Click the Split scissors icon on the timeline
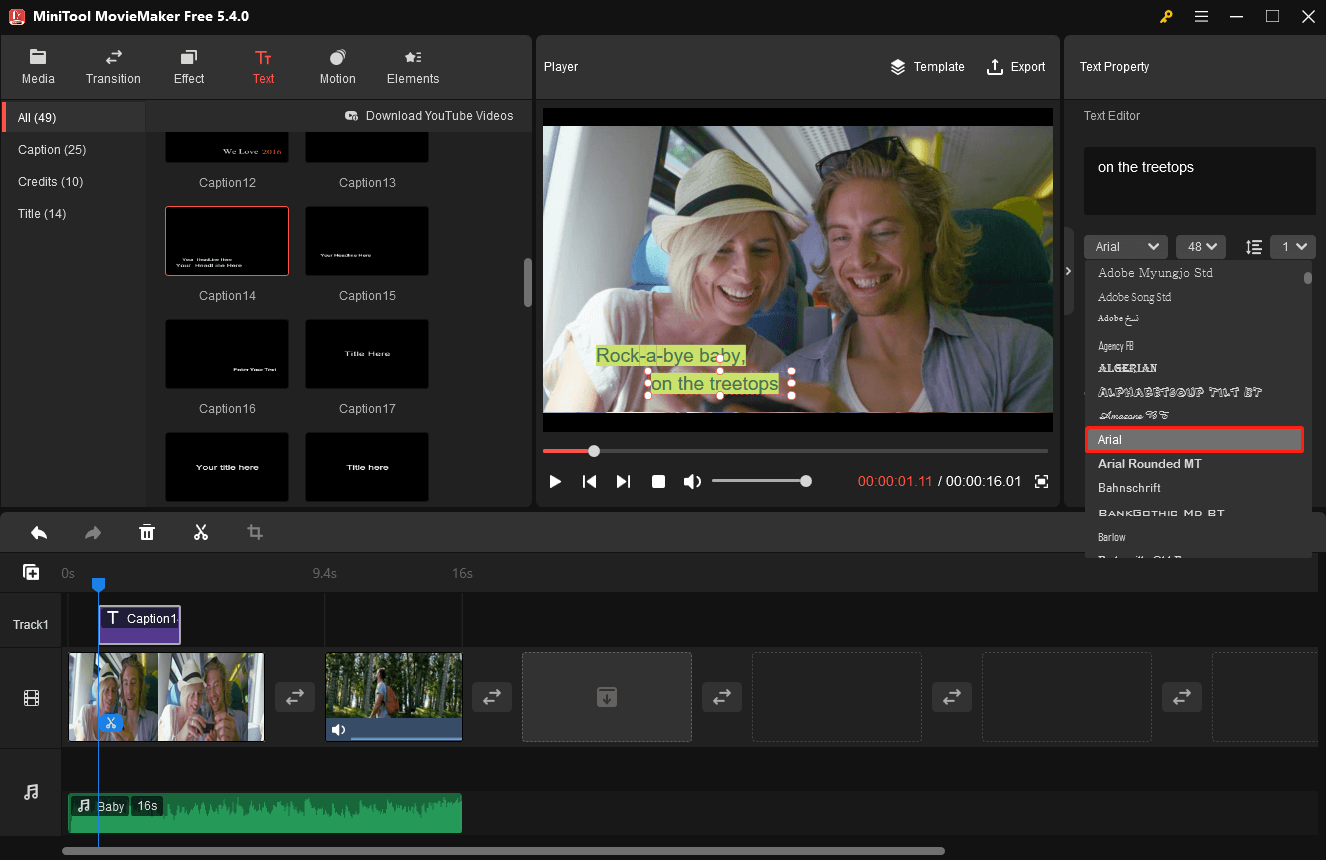Screen dimensions: 1326x860 point(201,532)
